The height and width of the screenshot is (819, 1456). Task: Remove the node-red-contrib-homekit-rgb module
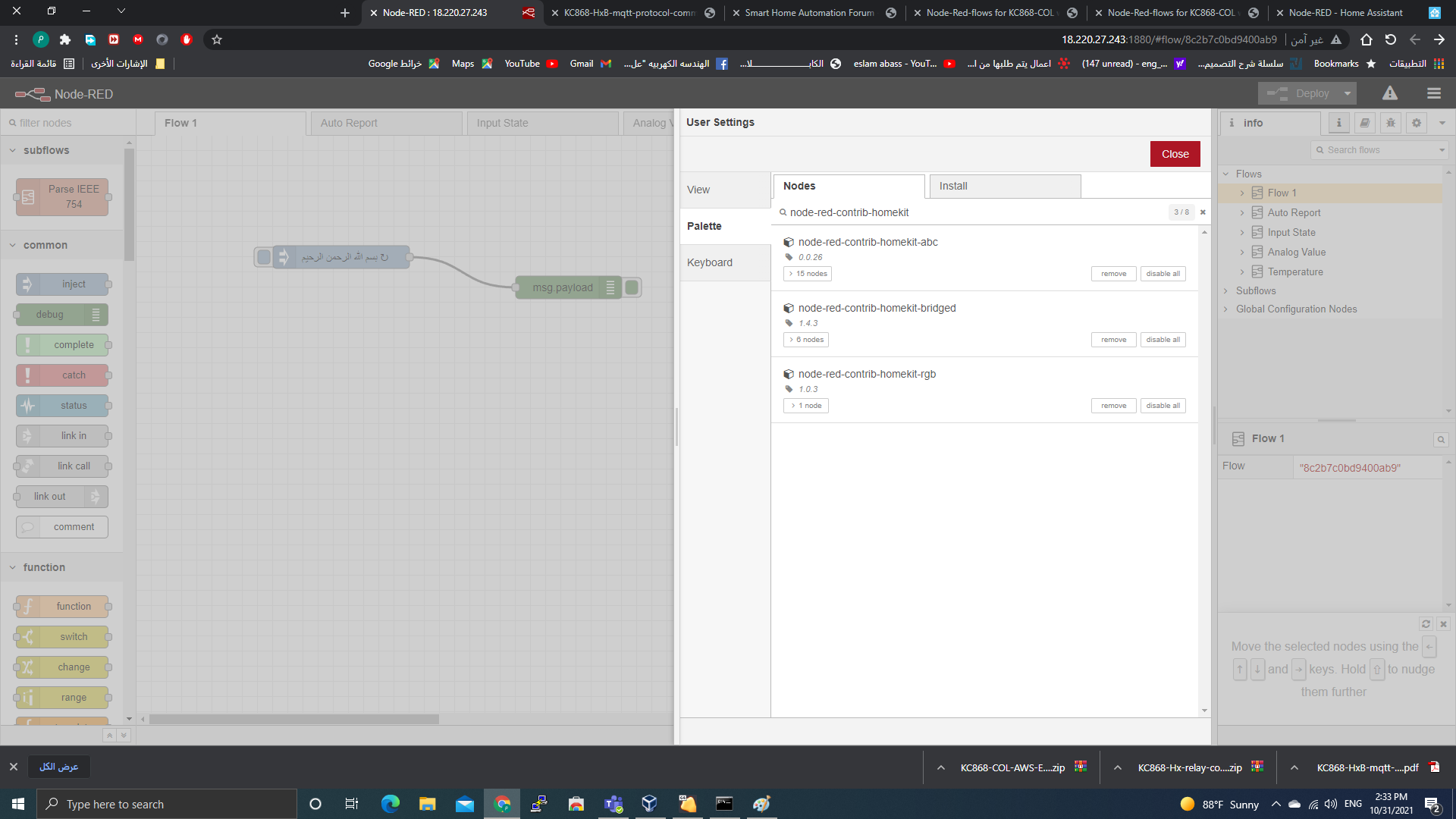click(1113, 406)
